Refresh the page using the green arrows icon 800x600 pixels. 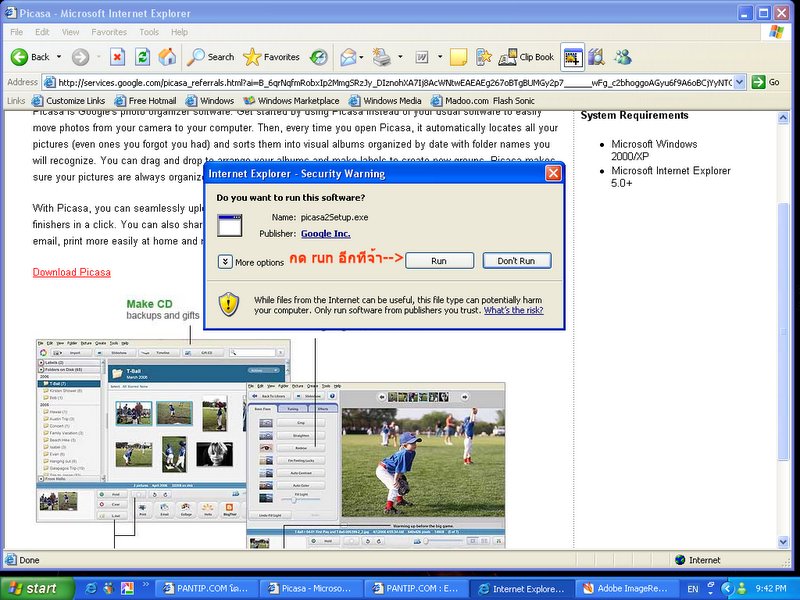coord(142,57)
